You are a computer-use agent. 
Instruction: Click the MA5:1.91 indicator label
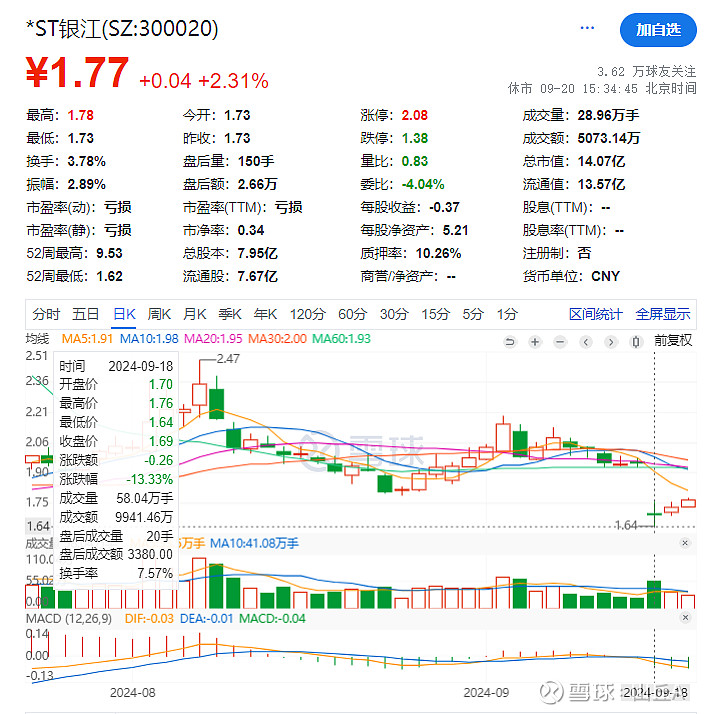click(x=87, y=339)
